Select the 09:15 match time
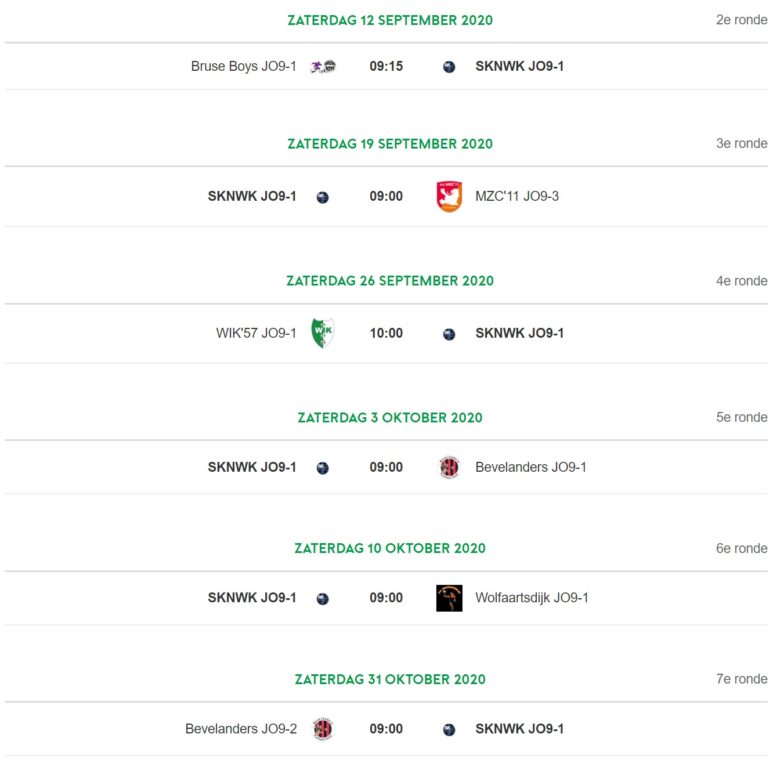Image resolution: width=777 pixels, height=770 pixels. pos(386,66)
